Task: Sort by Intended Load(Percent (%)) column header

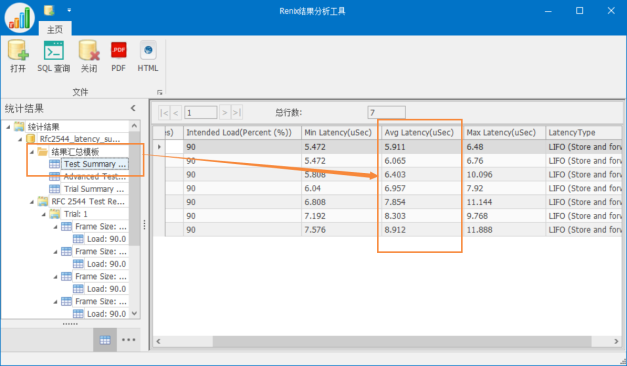Action: click(242, 132)
